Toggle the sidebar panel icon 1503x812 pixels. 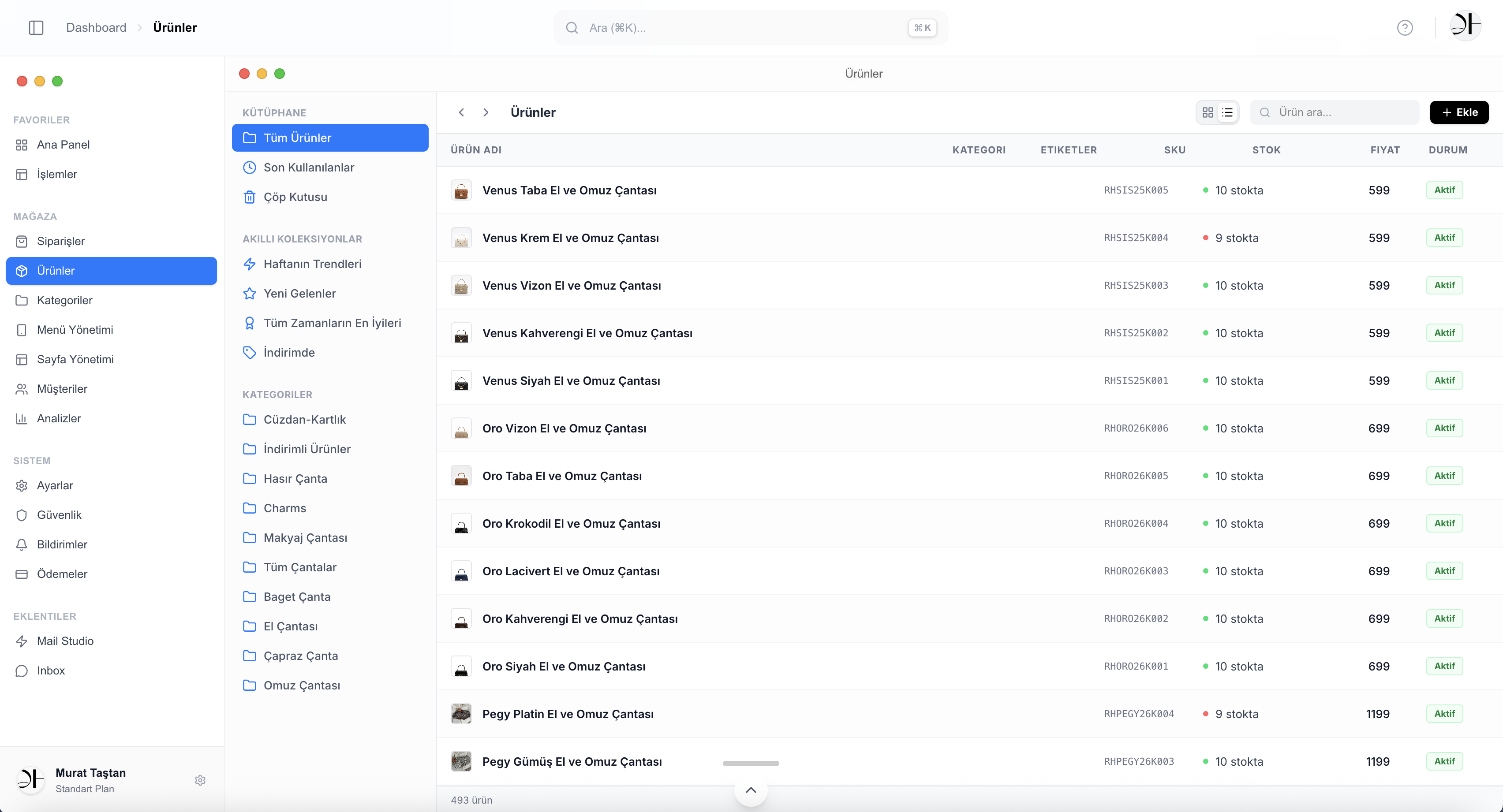pos(36,27)
